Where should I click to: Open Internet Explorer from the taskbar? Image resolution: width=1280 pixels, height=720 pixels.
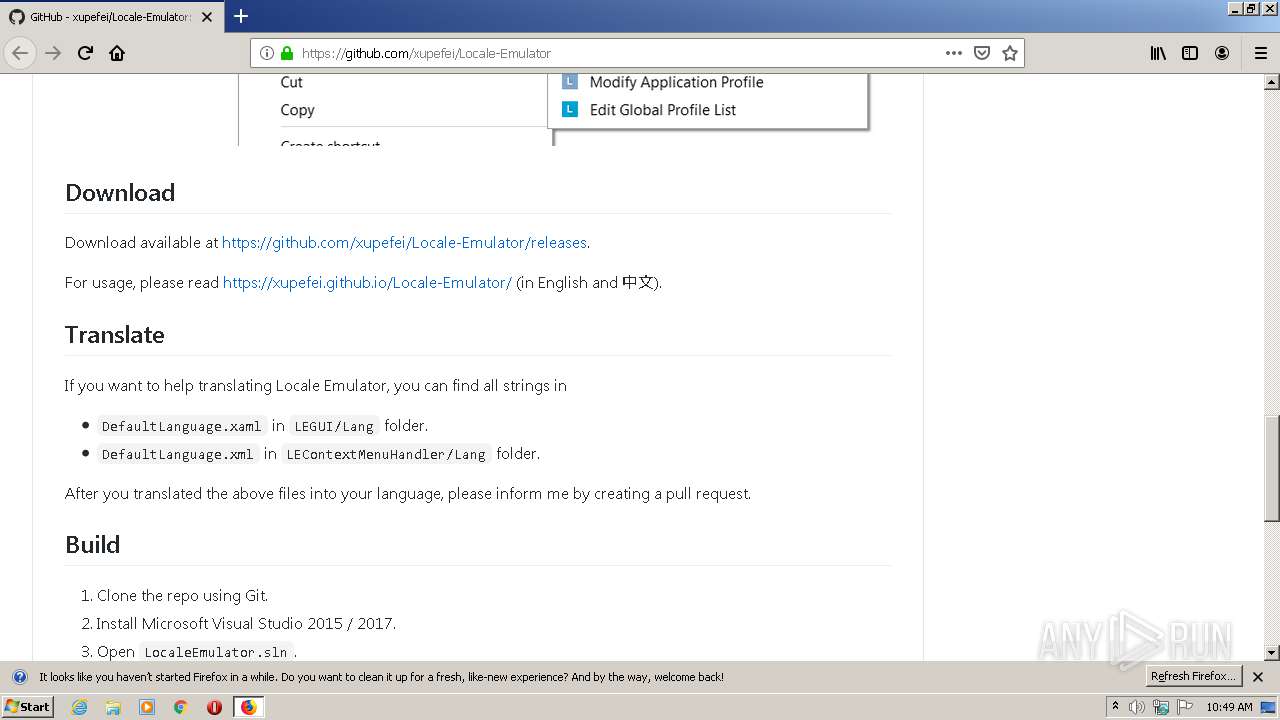pyautogui.click(x=79, y=707)
